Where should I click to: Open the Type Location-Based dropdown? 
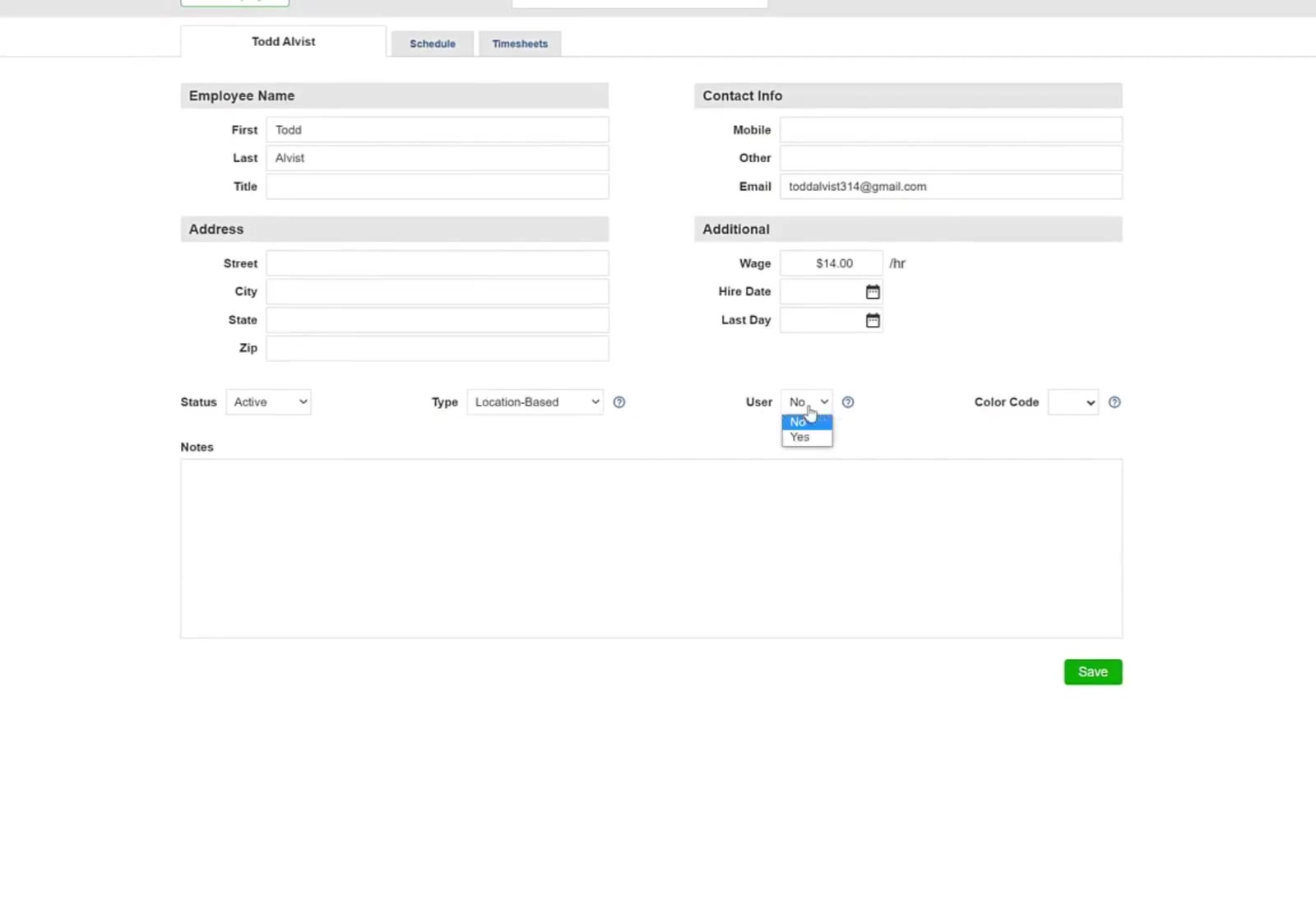coord(535,402)
